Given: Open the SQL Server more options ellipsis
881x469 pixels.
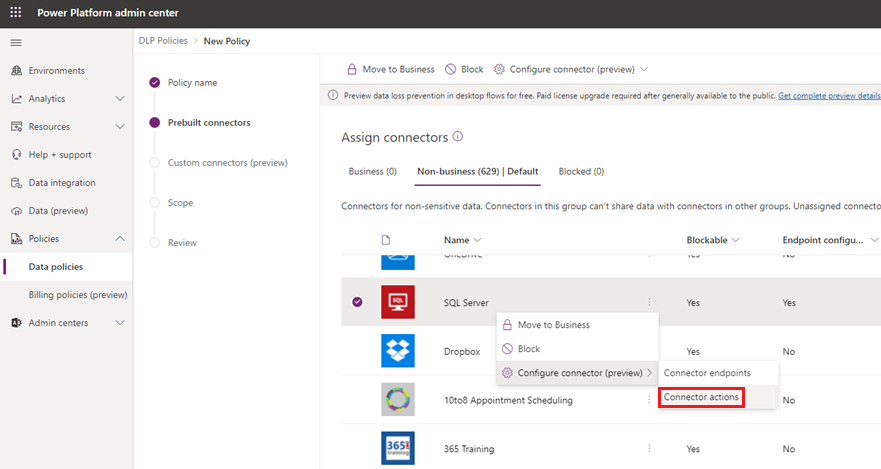Looking at the screenshot, I should coord(649,302).
